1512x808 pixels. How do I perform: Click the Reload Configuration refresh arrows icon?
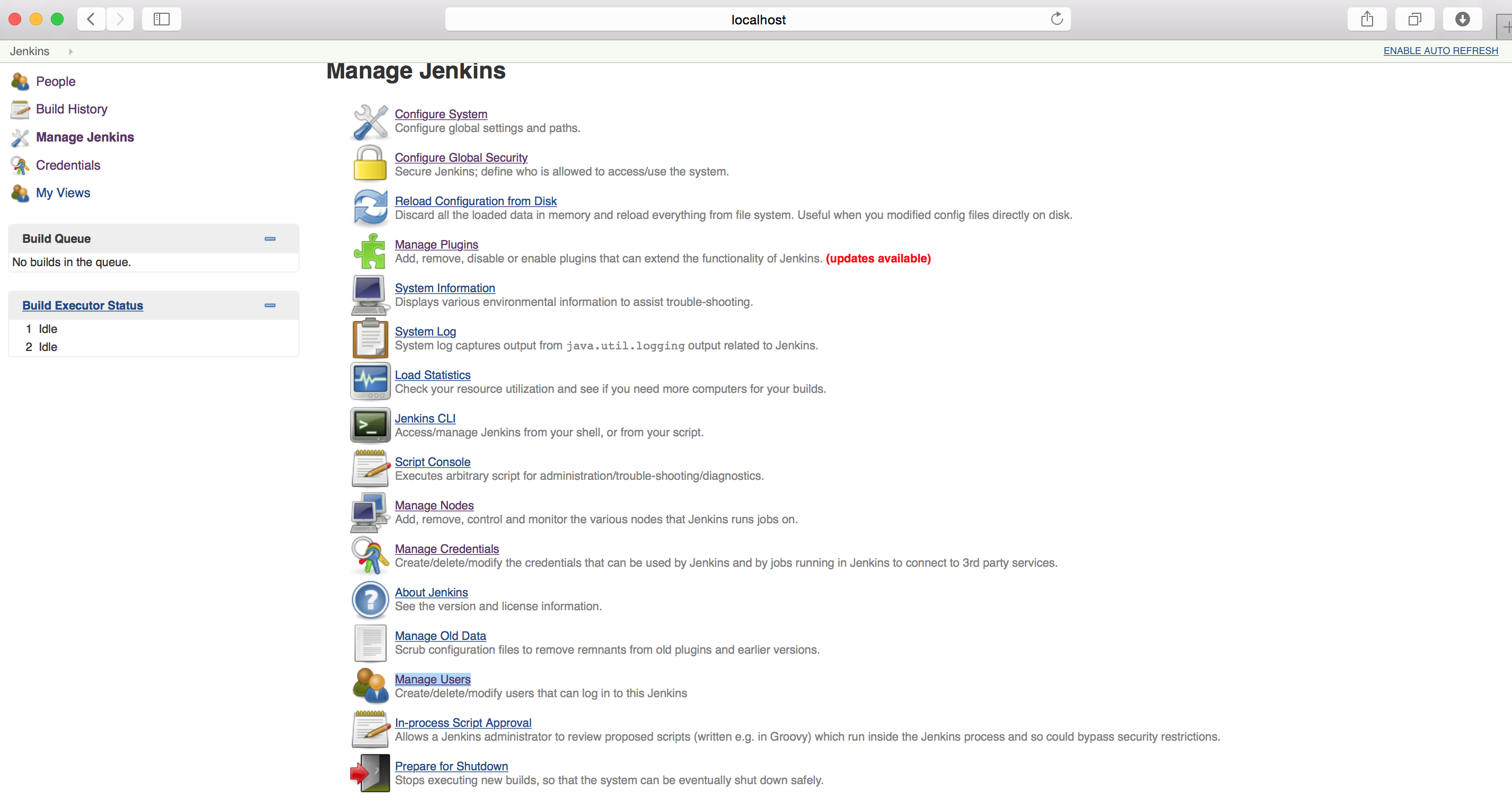point(371,208)
